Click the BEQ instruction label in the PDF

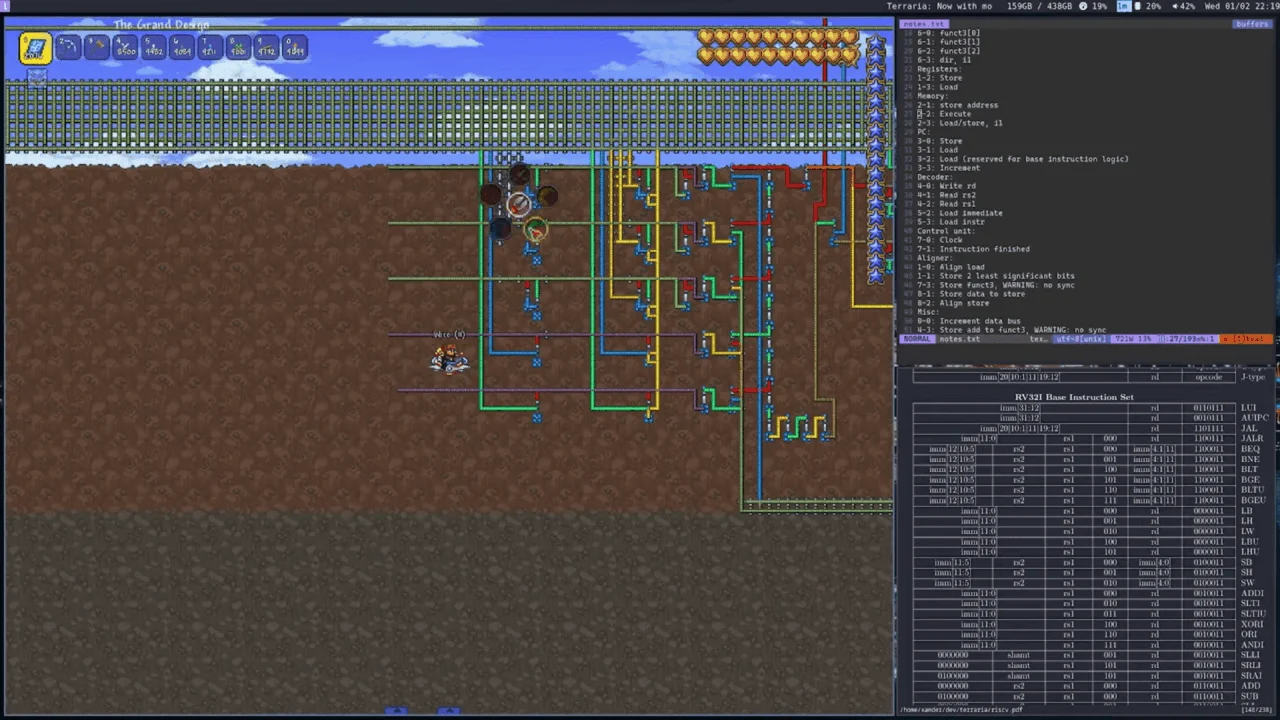coord(1250,449)
